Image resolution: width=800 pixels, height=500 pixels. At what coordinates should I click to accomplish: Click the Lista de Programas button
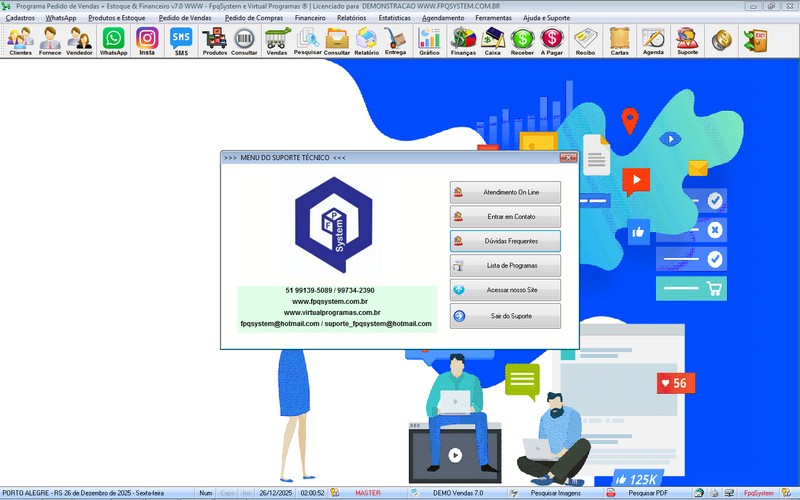[505, 265]
